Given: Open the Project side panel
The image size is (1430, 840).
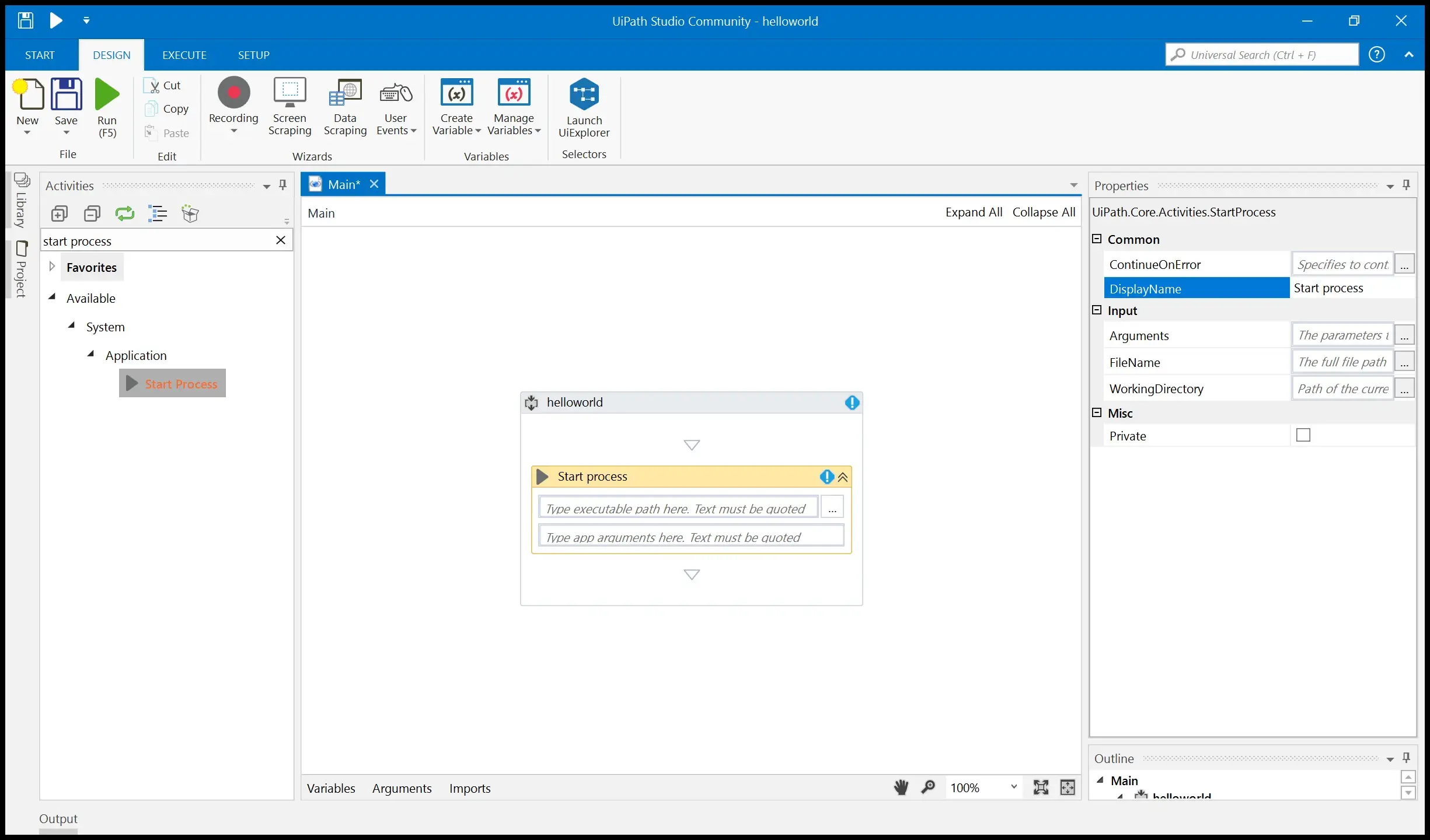Looking at the screenshot, I should click(x=22, y=269).
